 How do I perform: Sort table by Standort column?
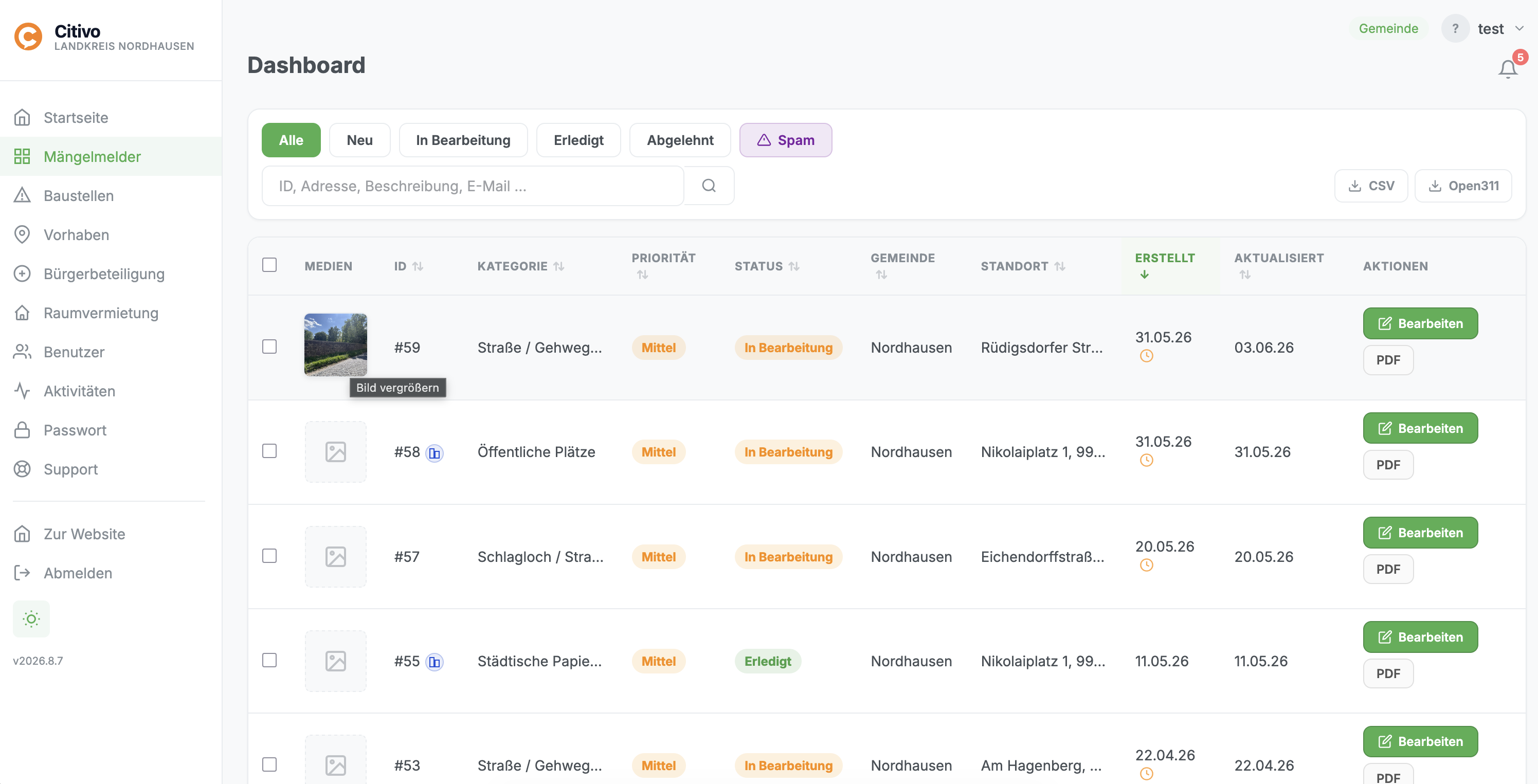(x=1023, y=266)
